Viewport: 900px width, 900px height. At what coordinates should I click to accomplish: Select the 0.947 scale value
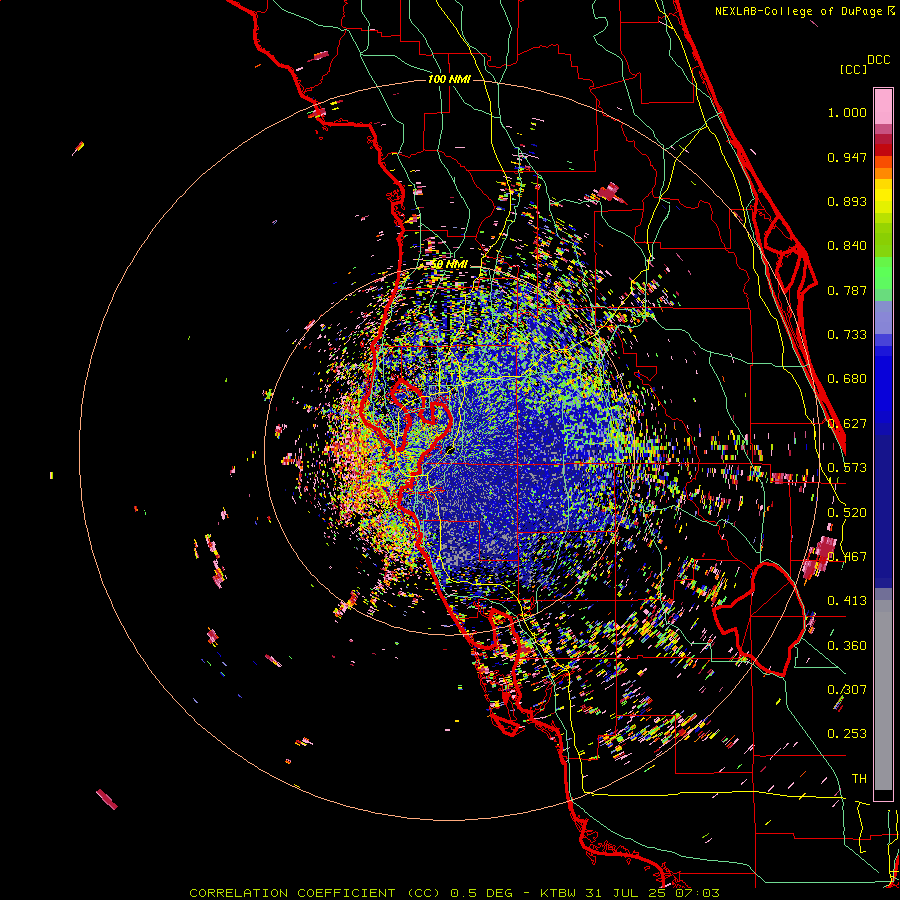pos(847,157)
